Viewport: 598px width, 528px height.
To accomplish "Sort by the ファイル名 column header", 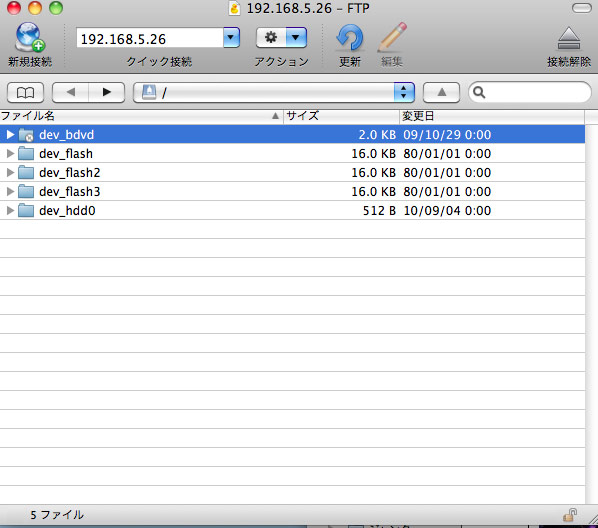I will pos(141,116).
